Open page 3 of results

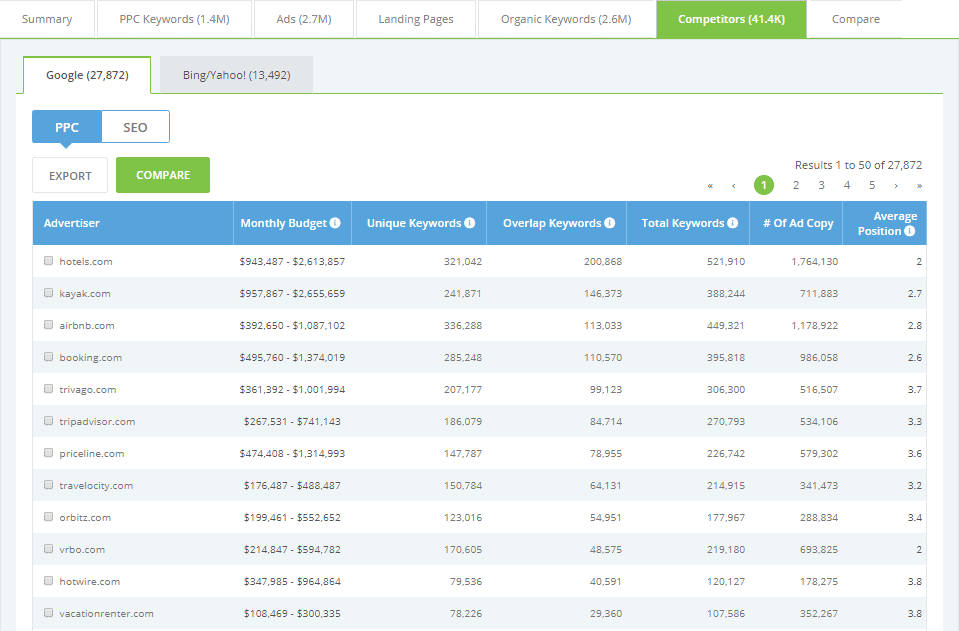tap(821, 185)
